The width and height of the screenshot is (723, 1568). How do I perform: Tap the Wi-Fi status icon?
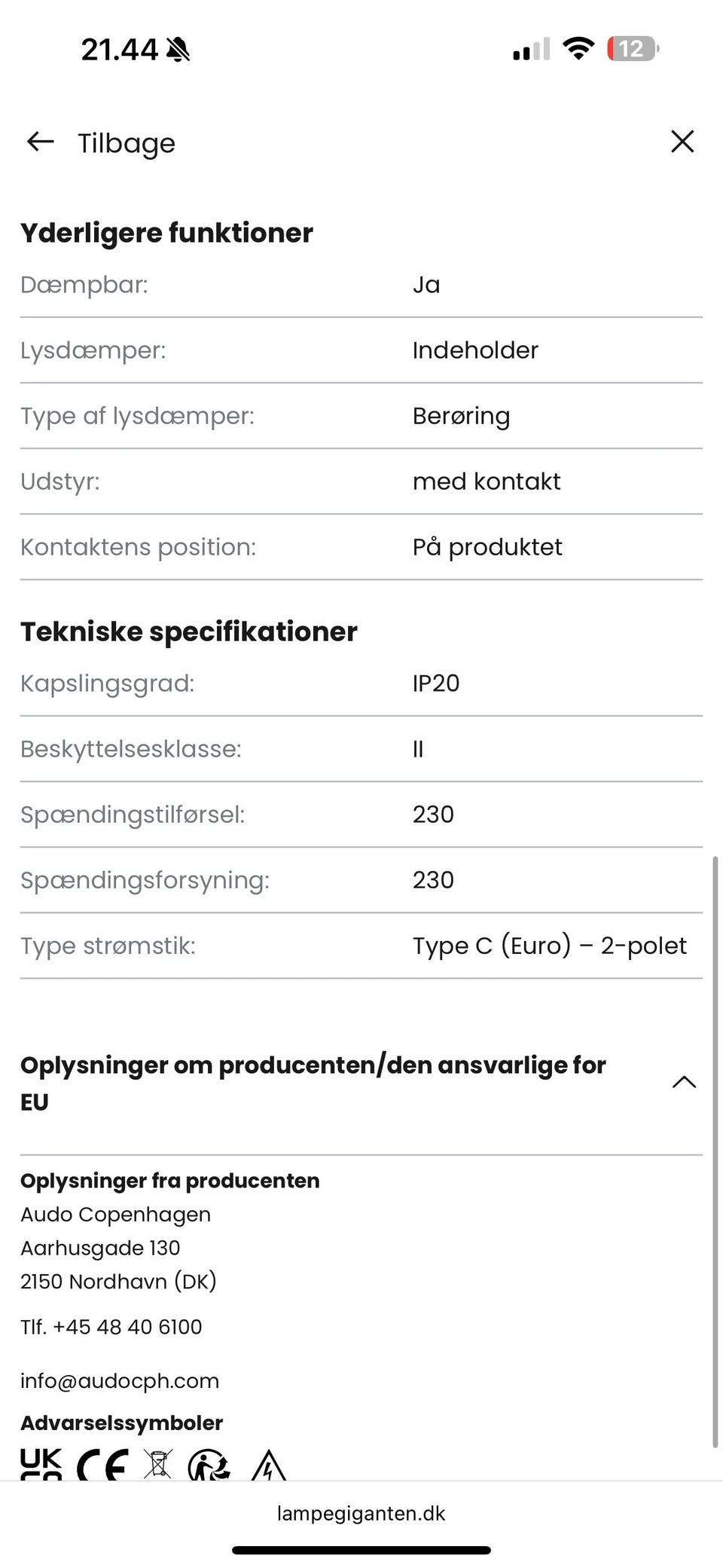pos(578,50)
